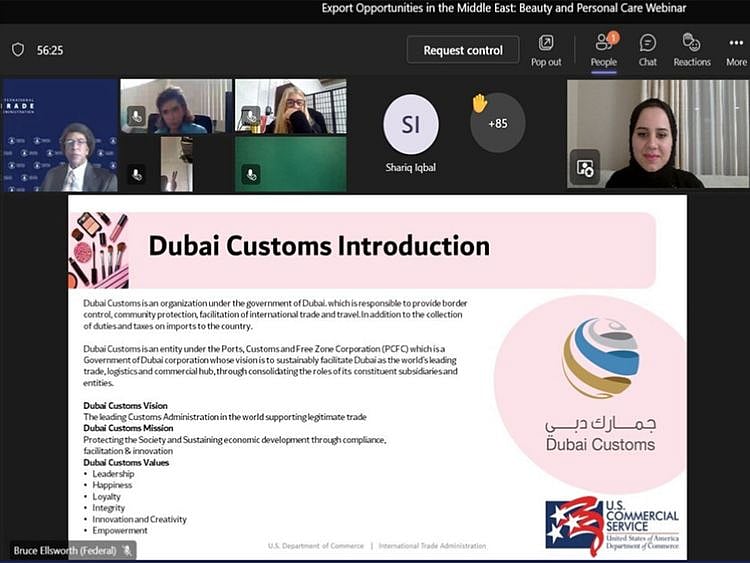Click mic icon on blonde woman's video
Screen dimensions: 750x563
click(x=251, y=117)
